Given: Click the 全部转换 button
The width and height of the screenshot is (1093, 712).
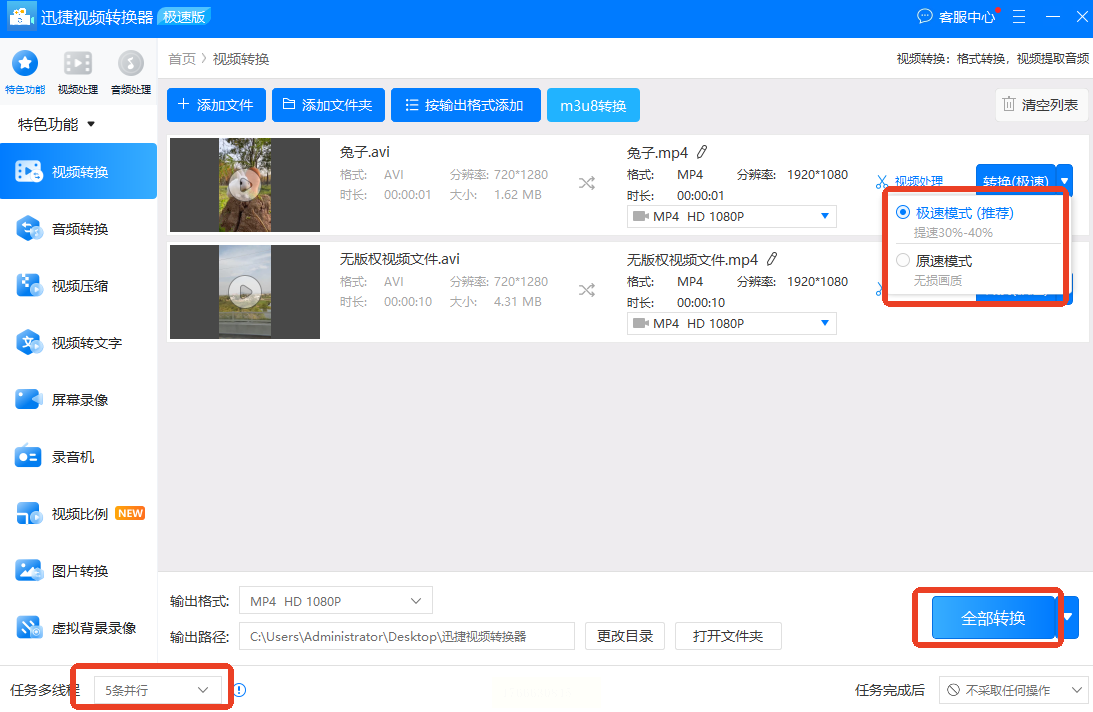Looking at the screenshot, I should point(993,618).
